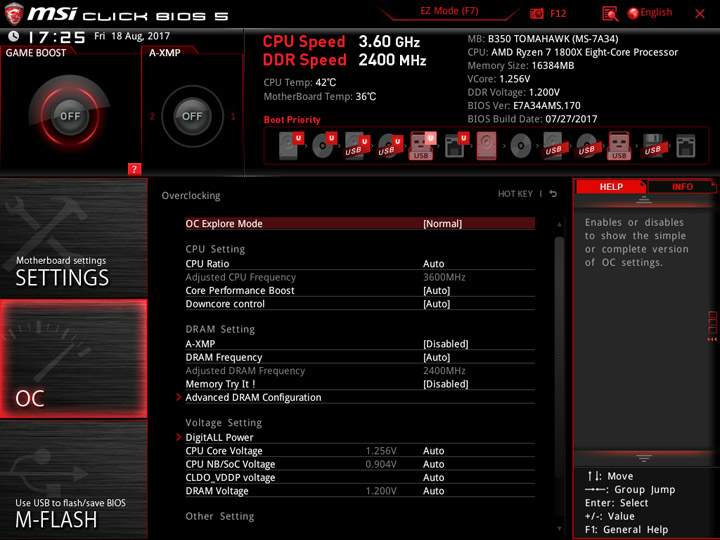Change the A-XMP [Disabled] setting row
Viewport: 720px width, 540px height.
click(x=360, y=344)
